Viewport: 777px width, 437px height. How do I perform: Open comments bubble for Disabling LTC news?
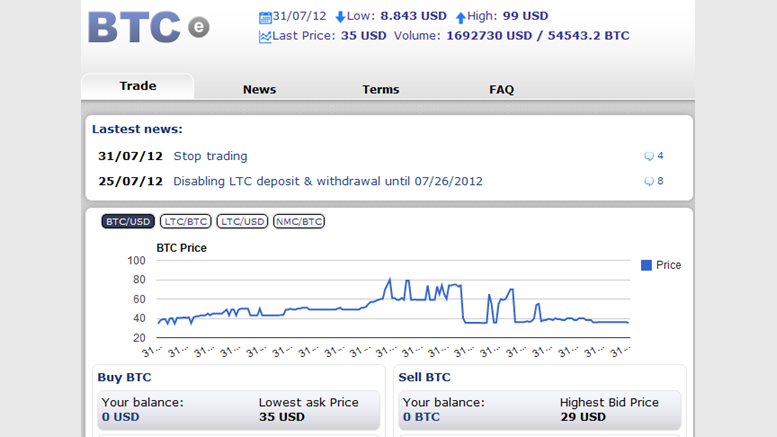[649, 182]
